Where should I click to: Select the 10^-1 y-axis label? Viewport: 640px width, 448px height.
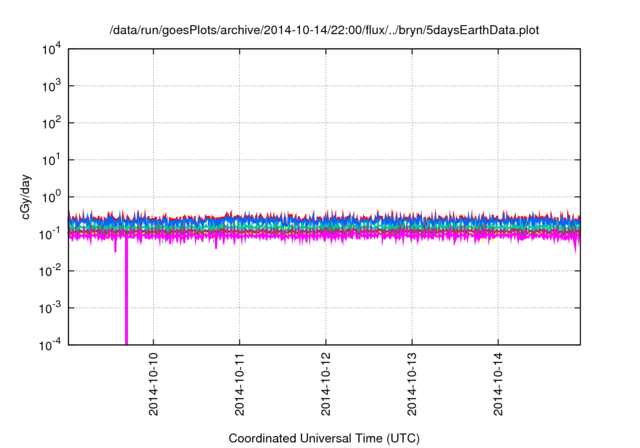pos(51,234)
